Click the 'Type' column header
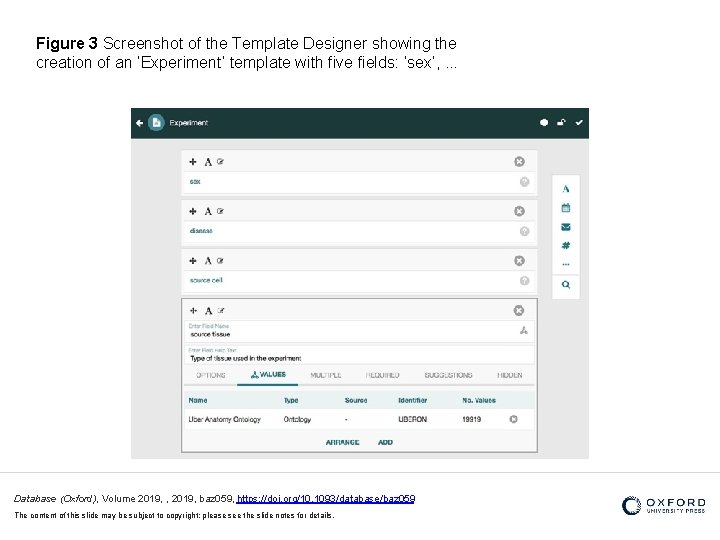Viewport: 720px width, 540px height. [291, 400]
